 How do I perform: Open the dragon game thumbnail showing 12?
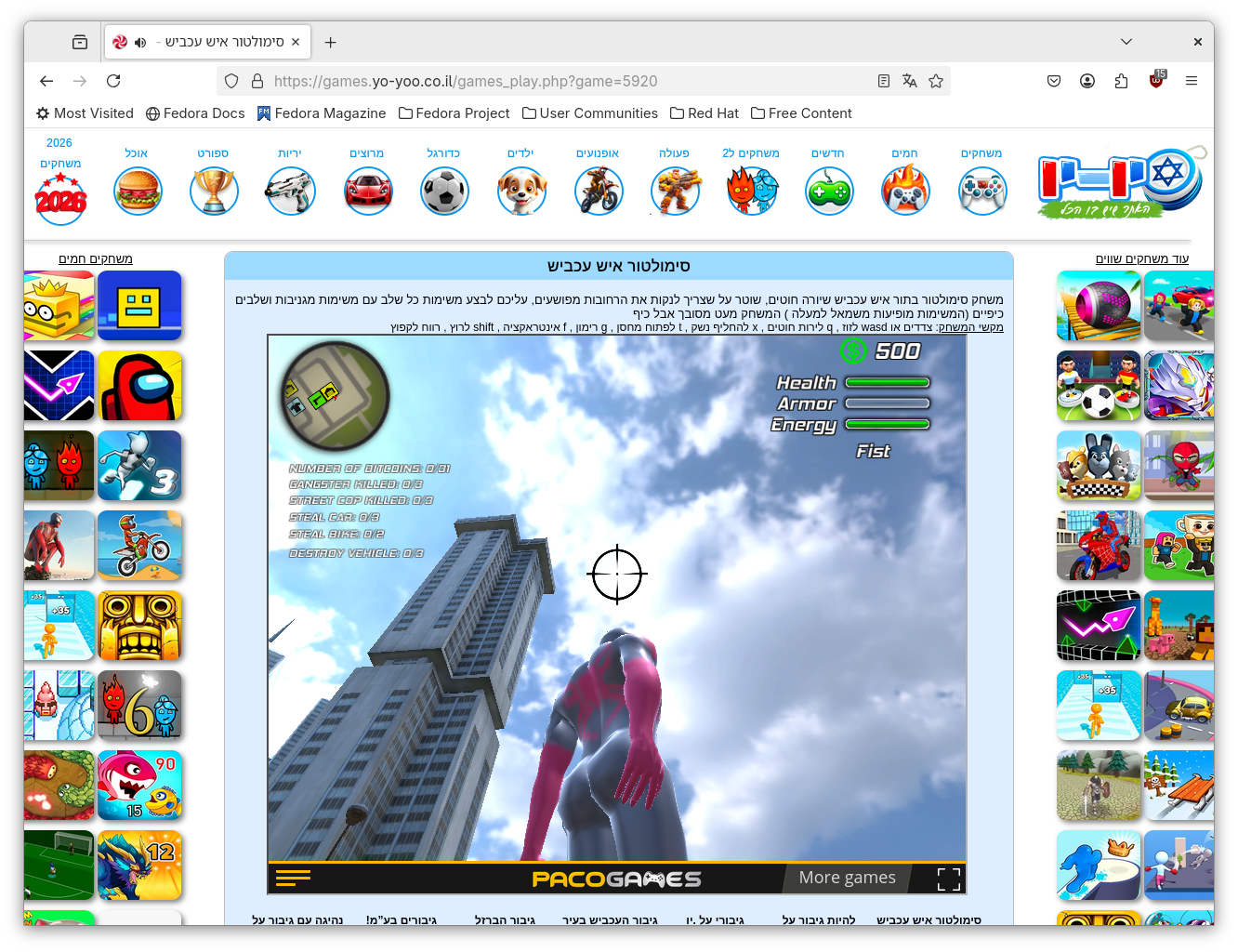click(139, 866)
